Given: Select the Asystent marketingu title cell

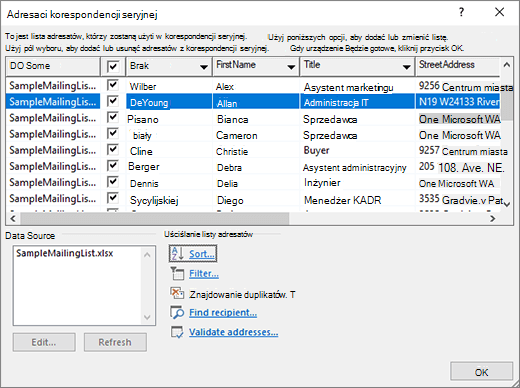Looking at the screenshot, I should pyautogui.click(x=357, y=87).
